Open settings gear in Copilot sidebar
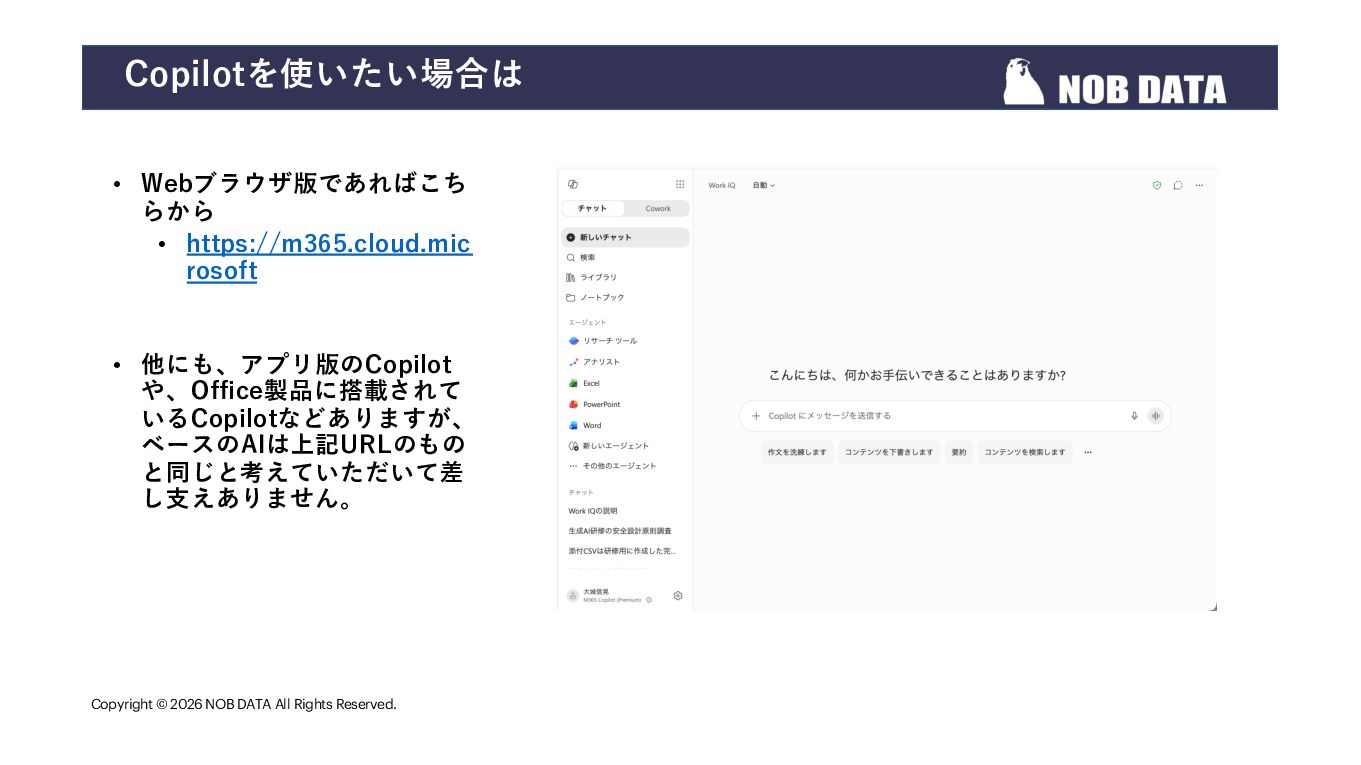This screenshot has height=765, width=1361. (678, 595)
